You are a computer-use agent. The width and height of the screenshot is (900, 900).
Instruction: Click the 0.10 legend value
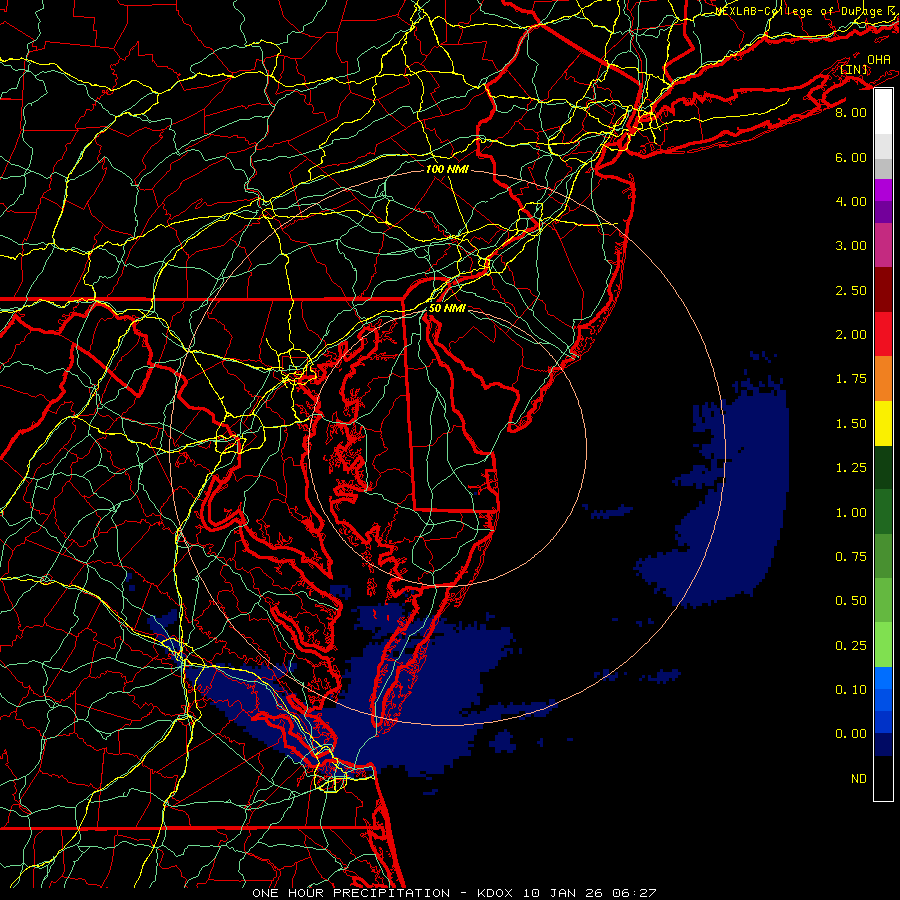pos(851,690)
